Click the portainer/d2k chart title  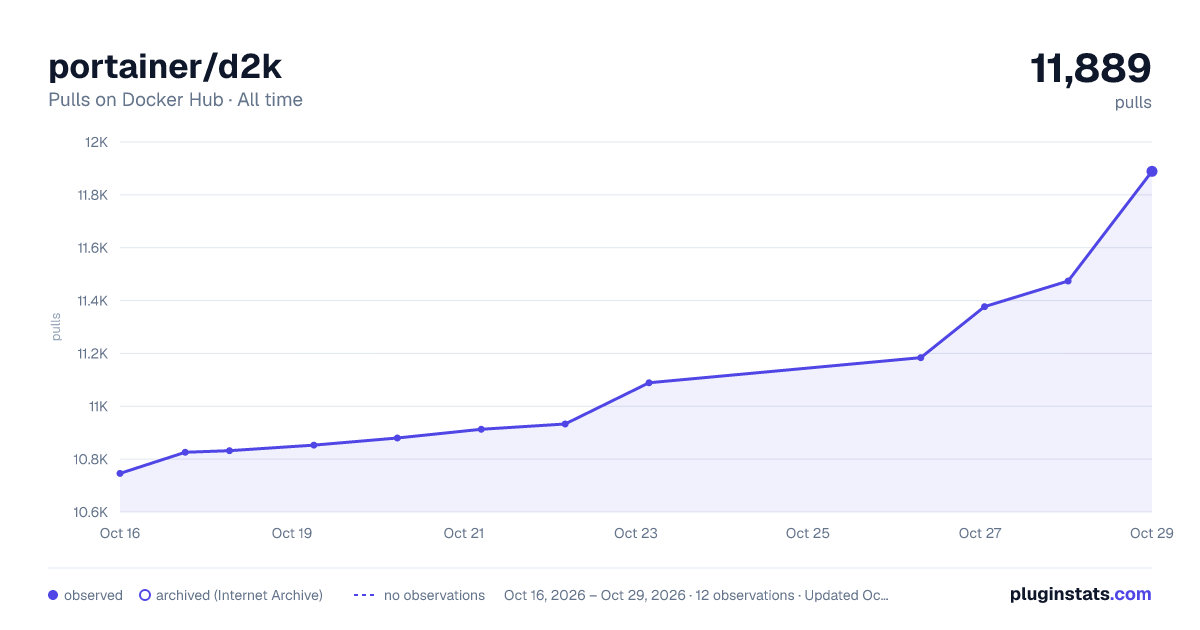[165, 66]
